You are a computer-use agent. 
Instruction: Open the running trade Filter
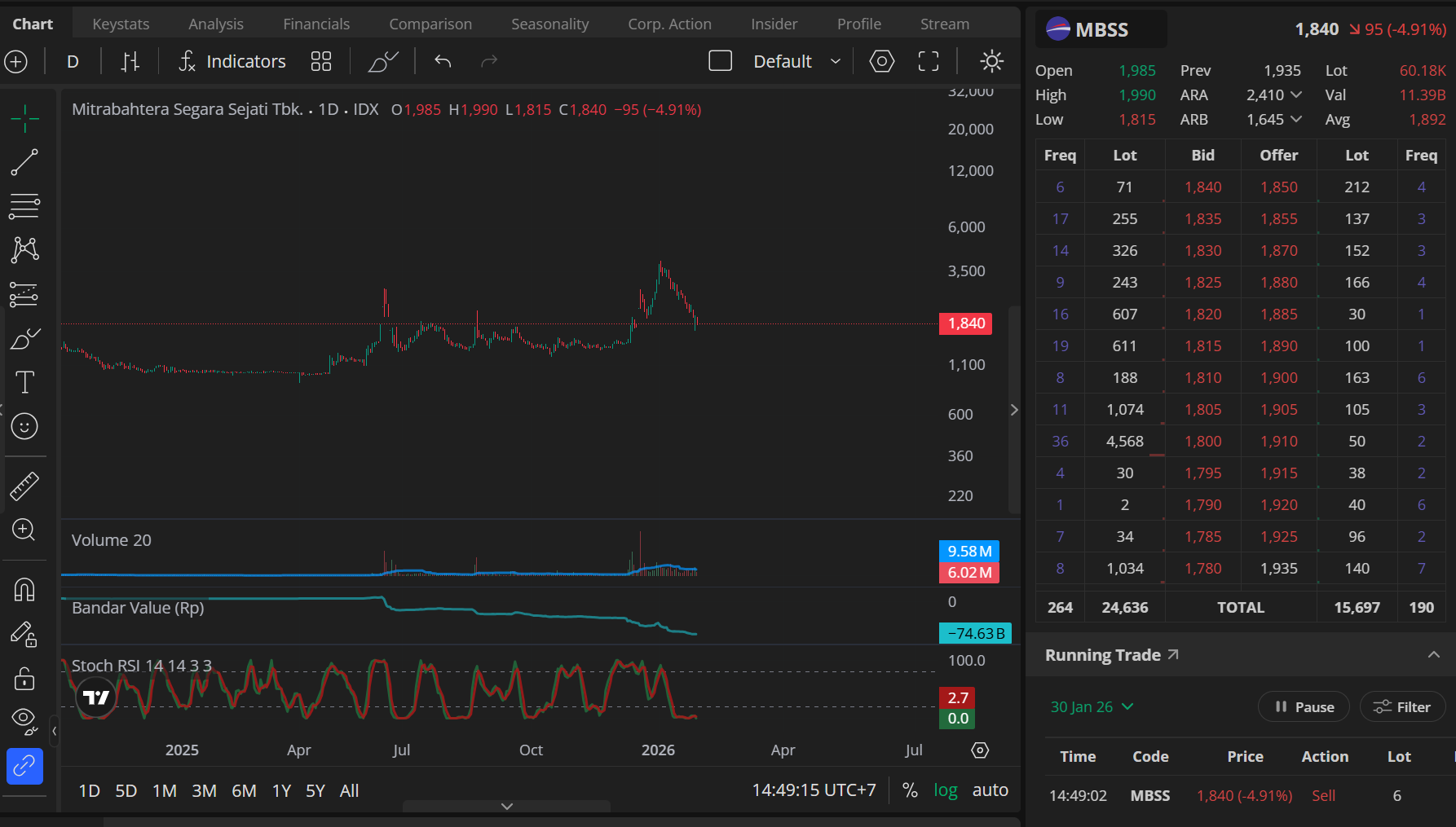point(1402,706)
